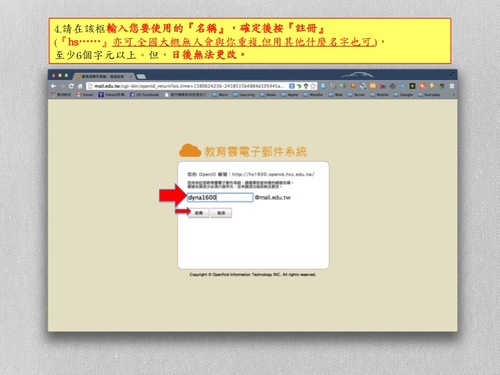This screenshot has height=375, width=500.
Task: Expand the Work bookmarks folder
Action: (220, 95)
